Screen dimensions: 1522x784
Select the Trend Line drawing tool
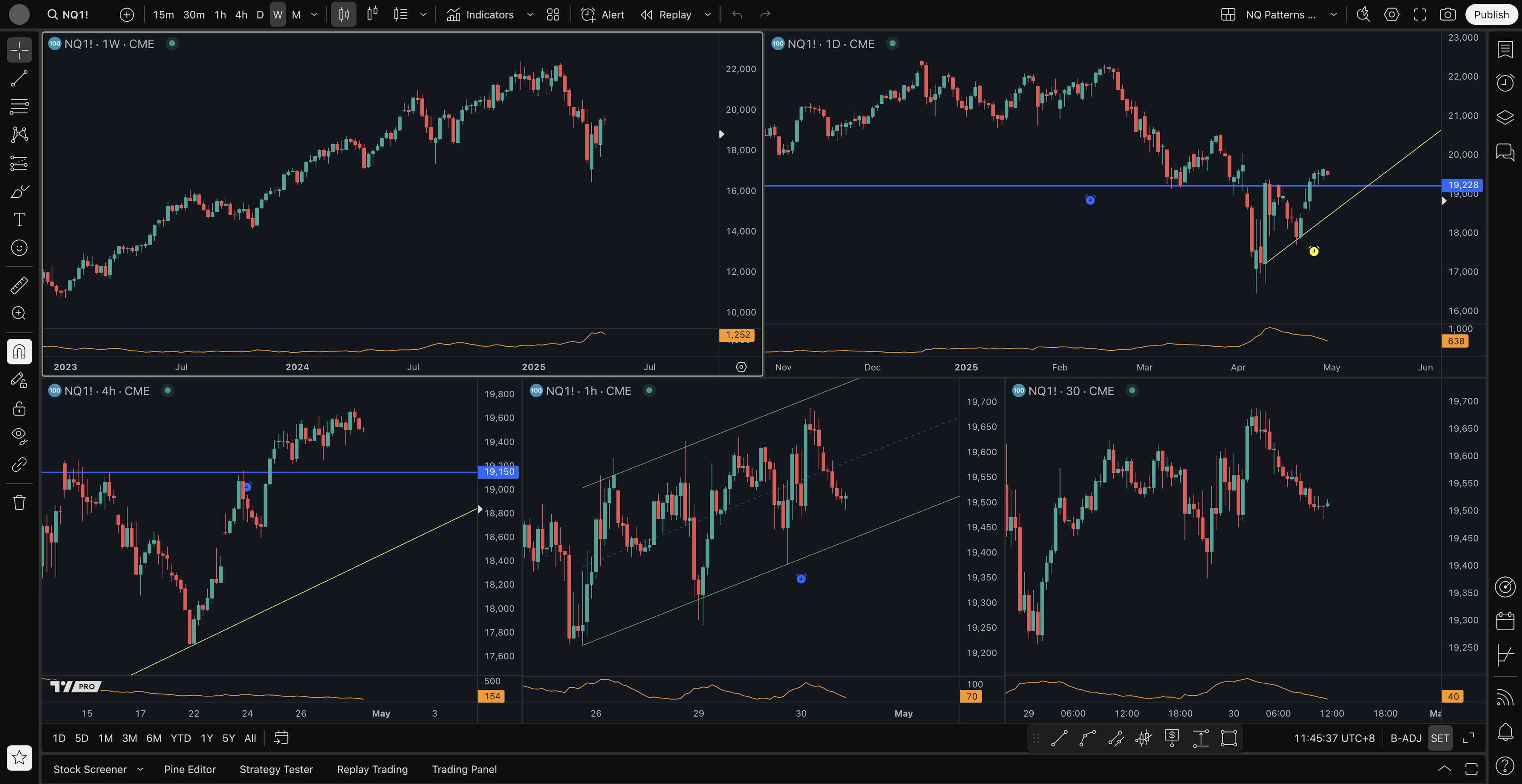(19, 78)
